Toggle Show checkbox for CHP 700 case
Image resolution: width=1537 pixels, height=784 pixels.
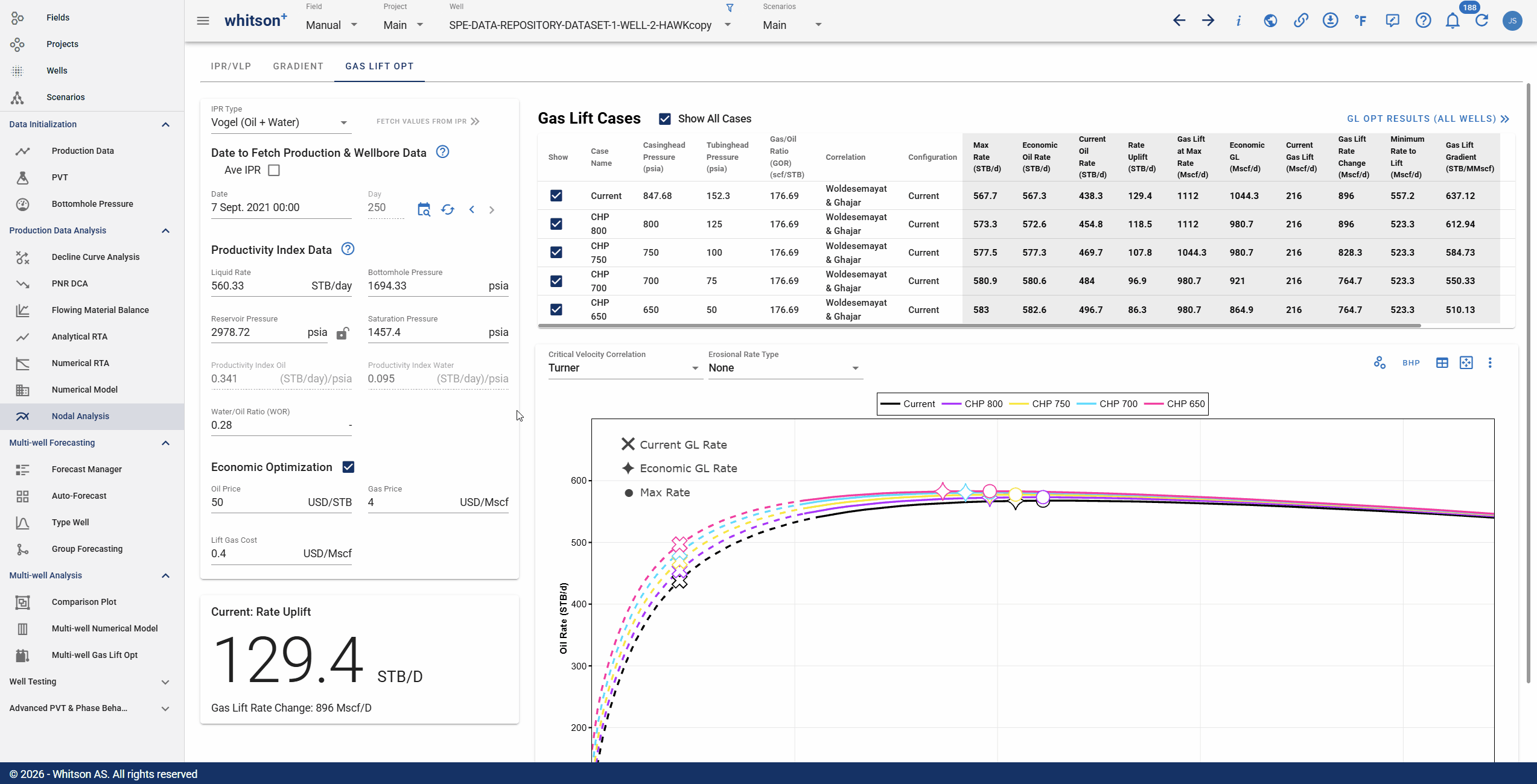(556, 281)
